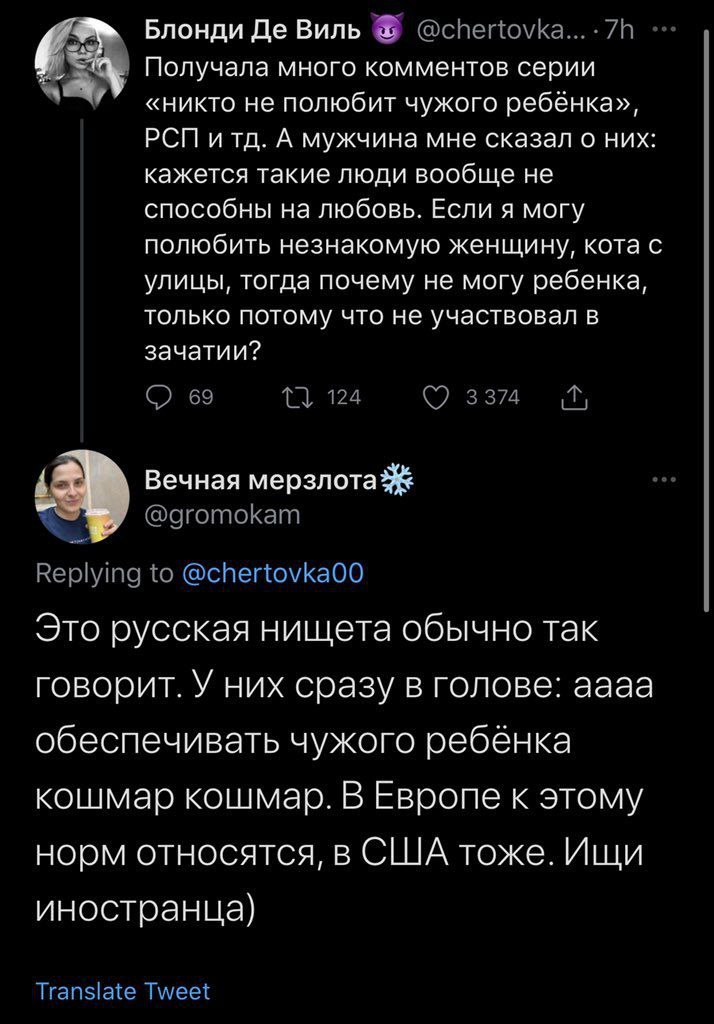
Task: Open the @gromokam handle
Action: pyautogui.click(x=222, y=514)
